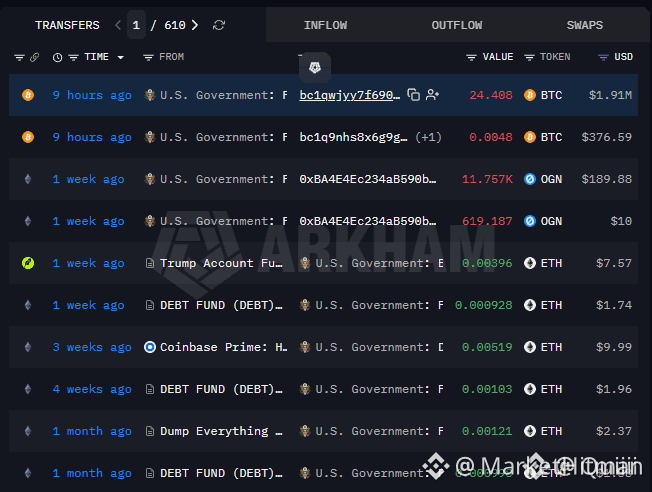Click Ethereum chain icon in 11.757K row
The width and height of the screenshot is (652, 492).
click(x=28, y=179)
